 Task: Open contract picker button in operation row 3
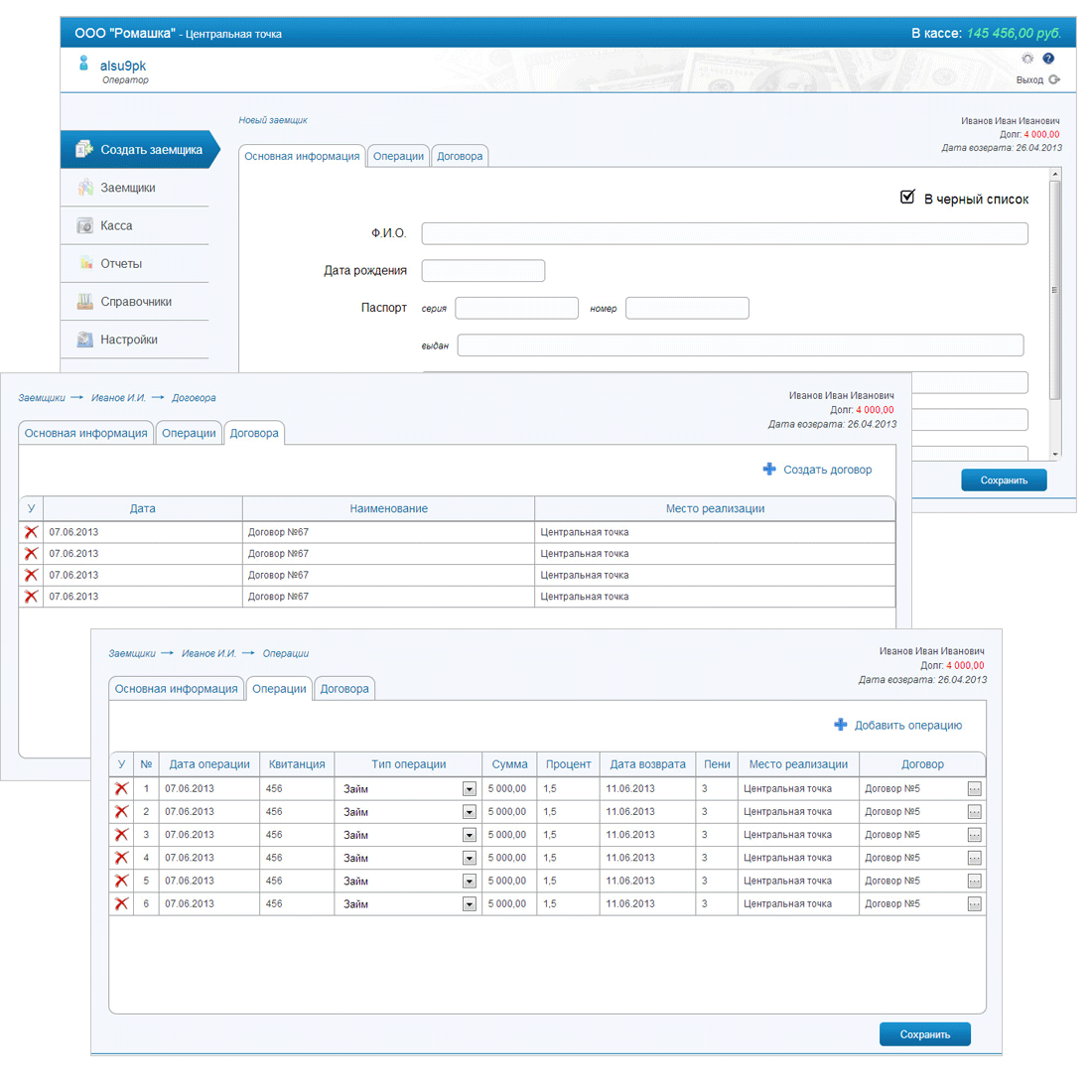point(974,835)
